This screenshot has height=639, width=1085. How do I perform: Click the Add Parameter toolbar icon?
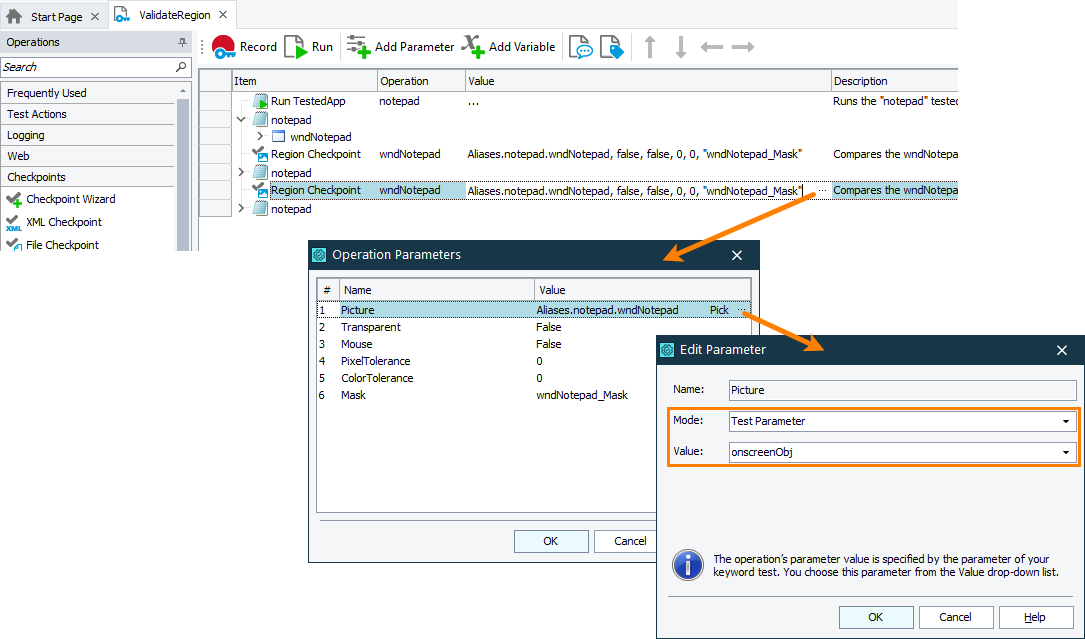coord(357,46)
